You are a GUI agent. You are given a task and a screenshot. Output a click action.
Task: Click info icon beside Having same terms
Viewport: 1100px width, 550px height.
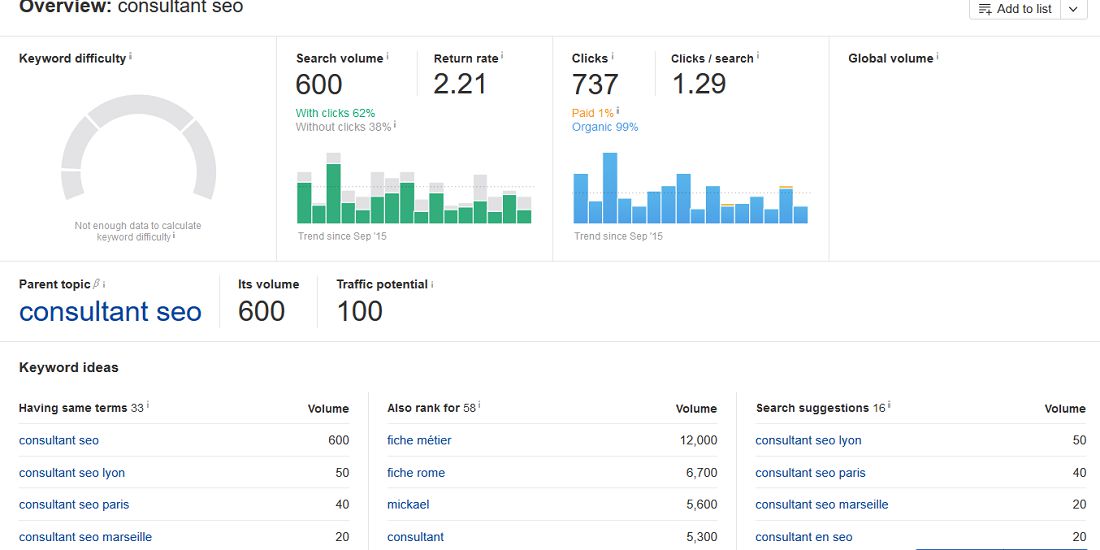(149, 406)
